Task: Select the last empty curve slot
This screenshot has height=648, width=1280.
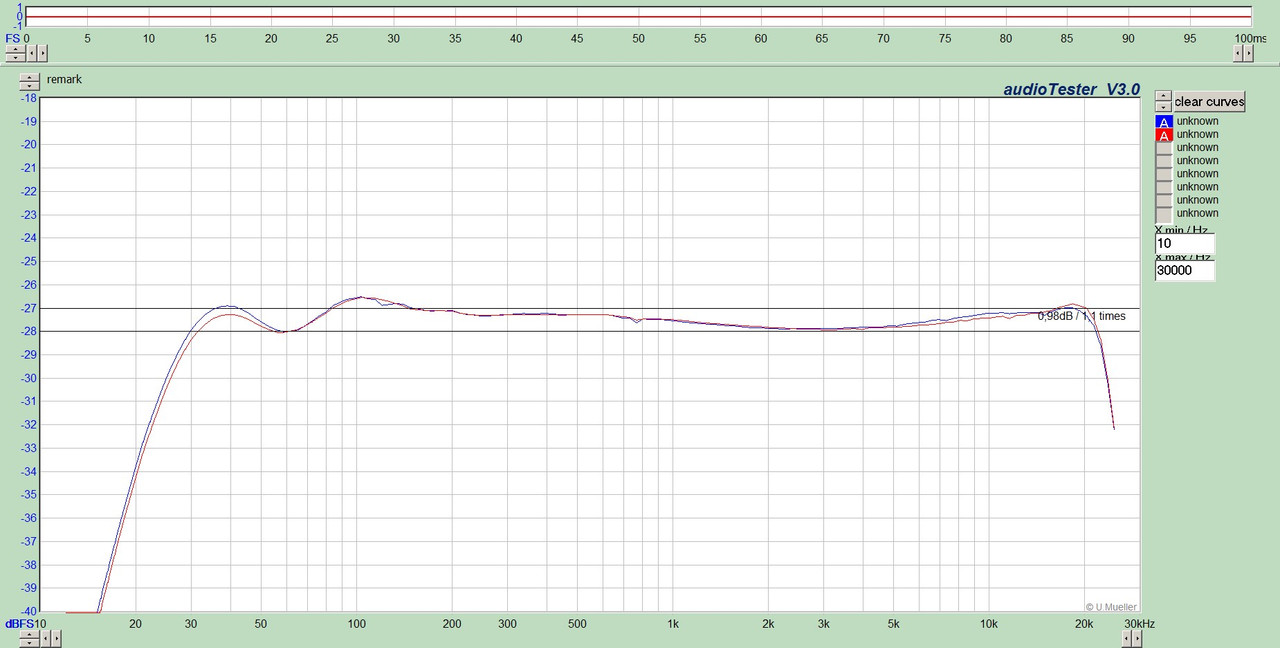Action: pyautogui.click(x=1164, y=213)
